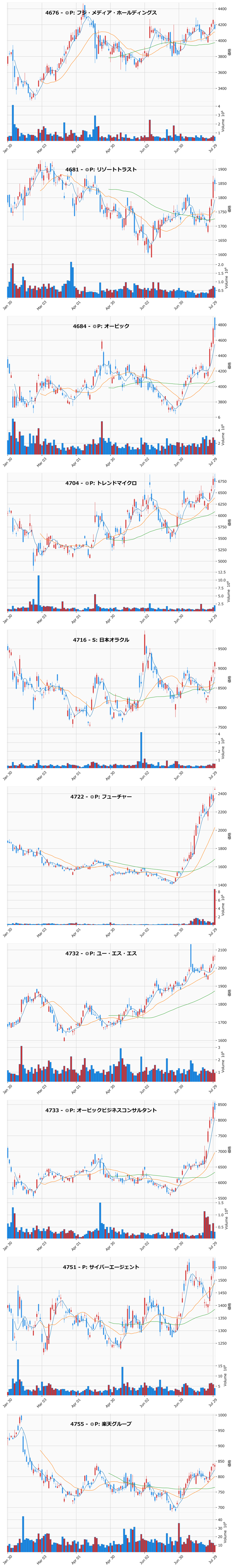The width and height of the screenshot is (234, 1568).
Task: Click the 4676 フジ・メディア・ホールディングス chart title
Action: point(101,13)
